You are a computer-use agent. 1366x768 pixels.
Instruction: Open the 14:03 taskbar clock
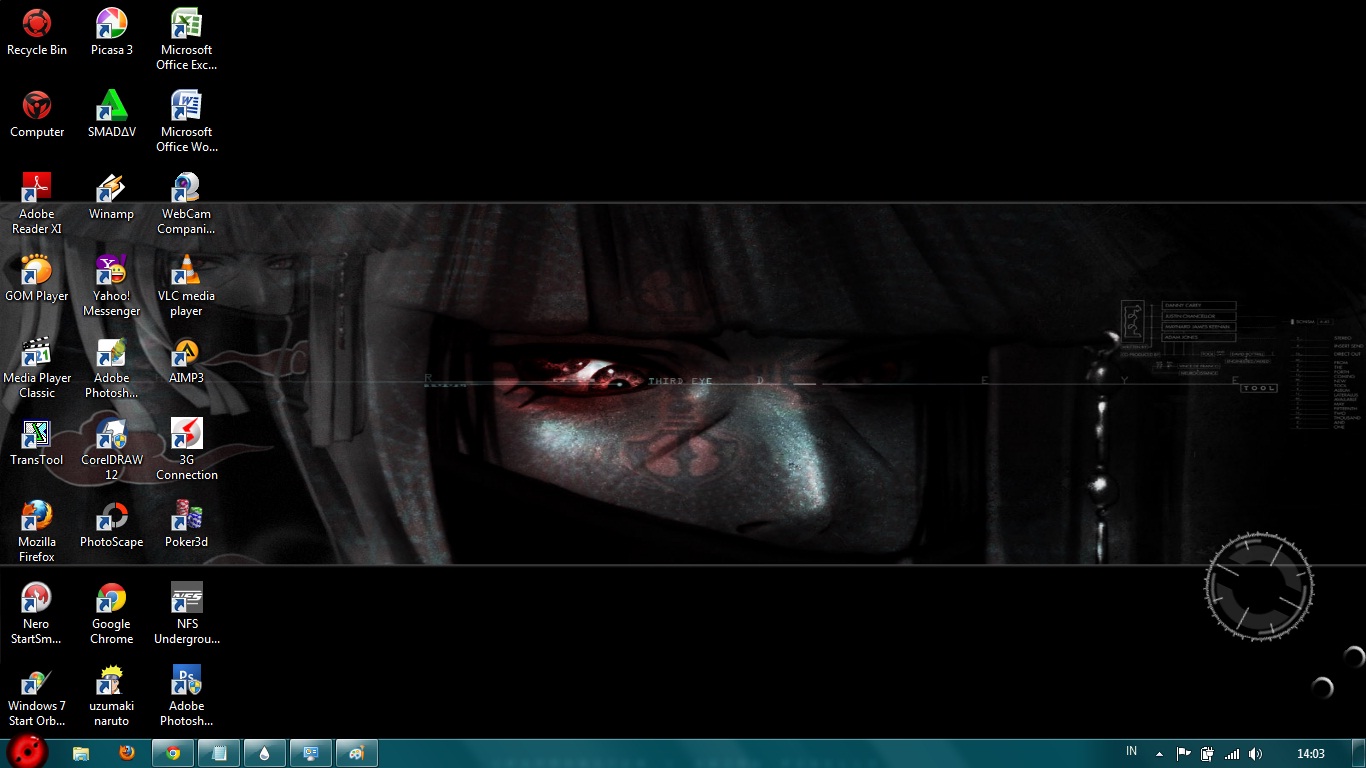(1311, 754)
